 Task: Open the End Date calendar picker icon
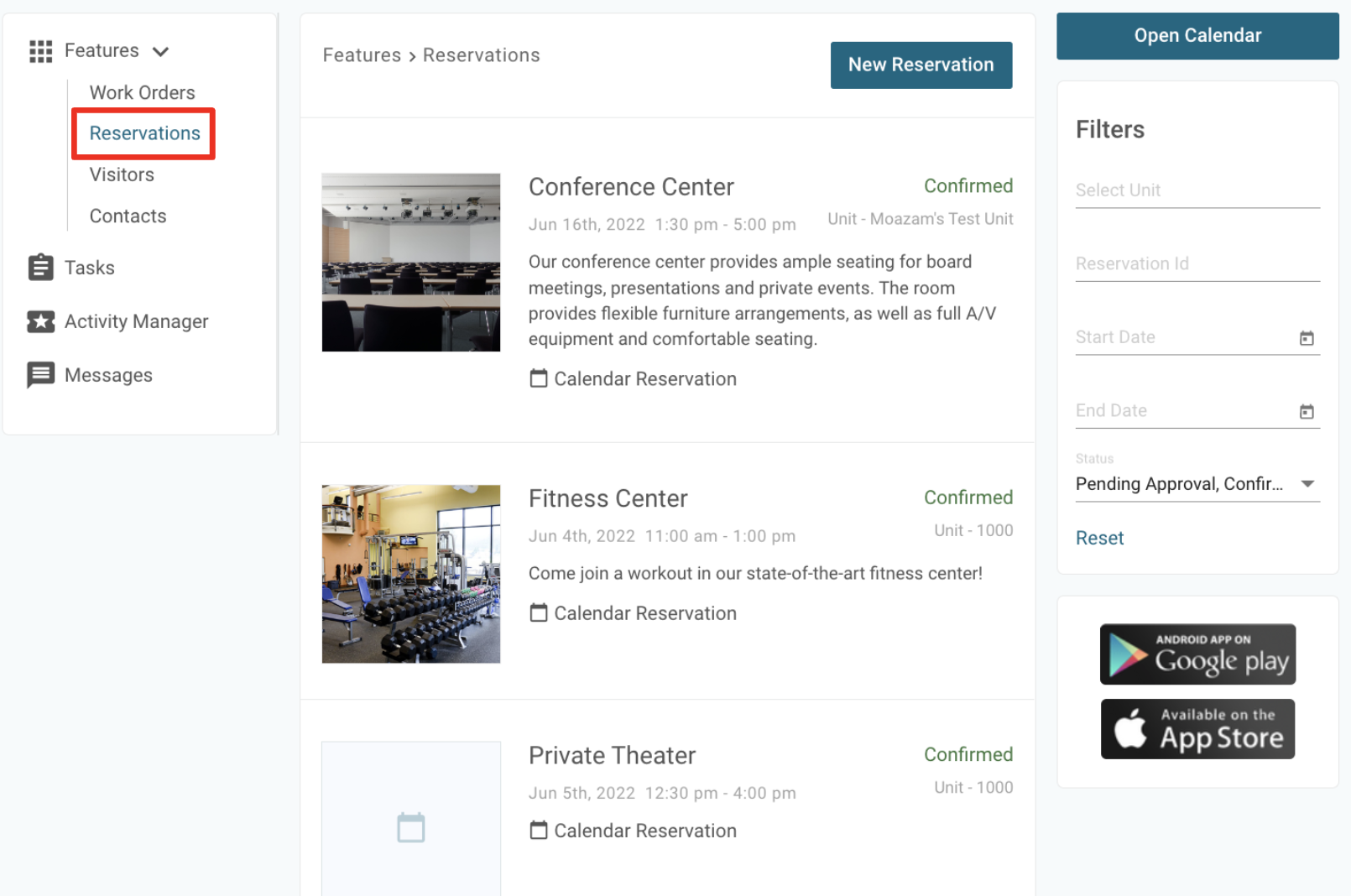pyautogui.click(x=1307, y=411)
